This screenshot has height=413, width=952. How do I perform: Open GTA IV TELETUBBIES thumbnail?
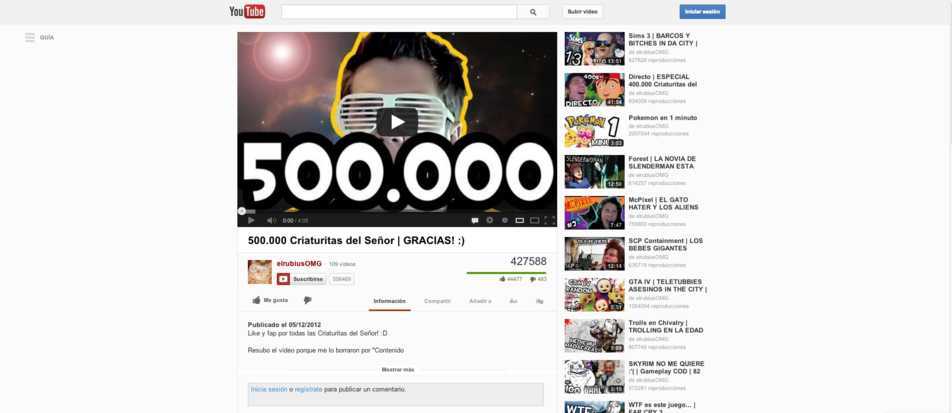pos(594,295)
